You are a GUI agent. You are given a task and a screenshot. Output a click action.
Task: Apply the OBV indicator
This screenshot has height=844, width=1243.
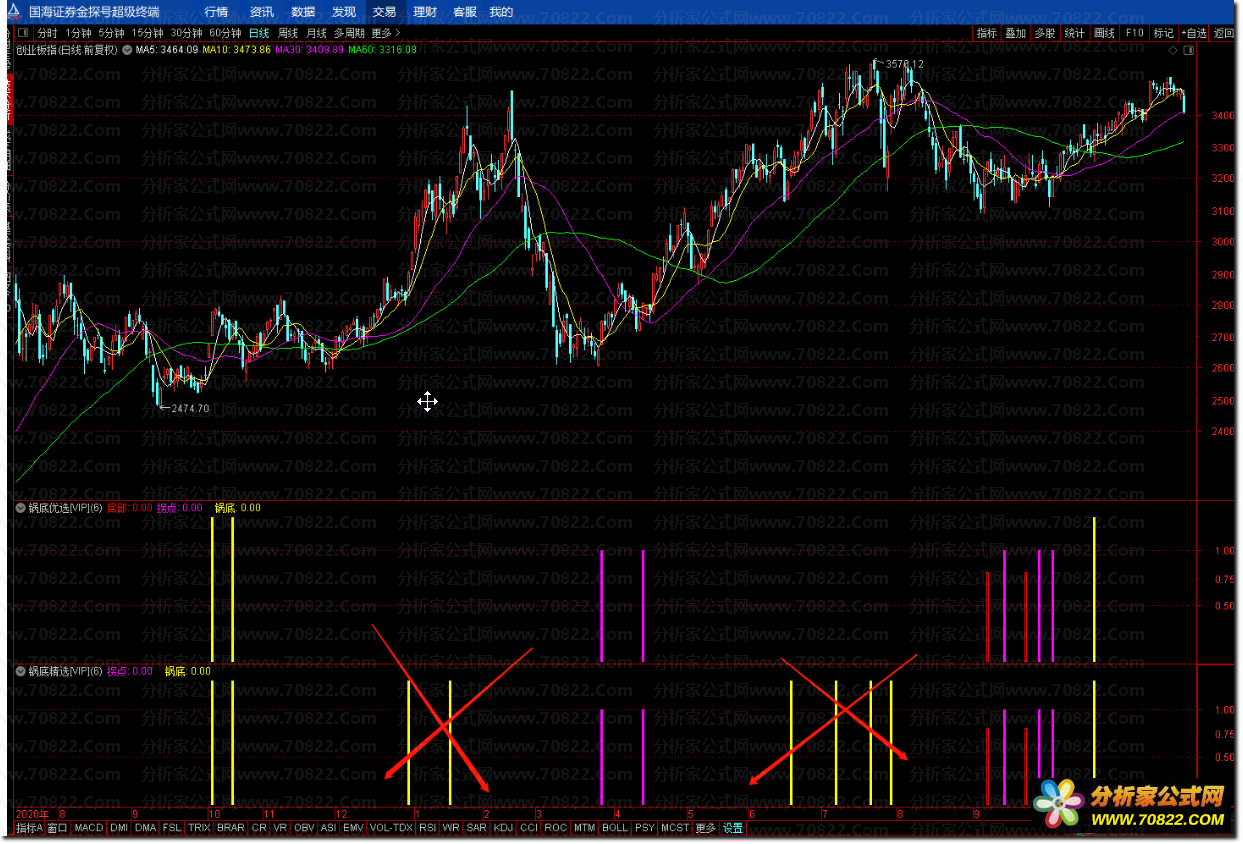point(304,828)
